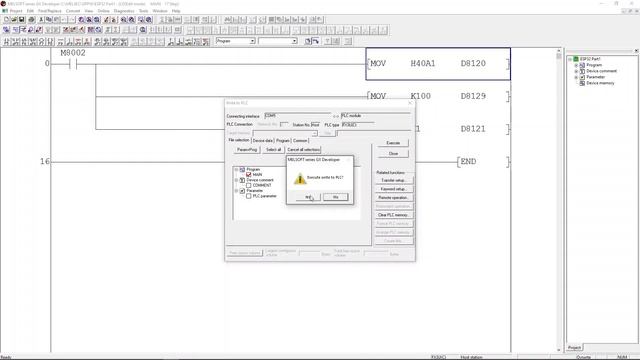Switch to the Common tab

coord(300,140)
